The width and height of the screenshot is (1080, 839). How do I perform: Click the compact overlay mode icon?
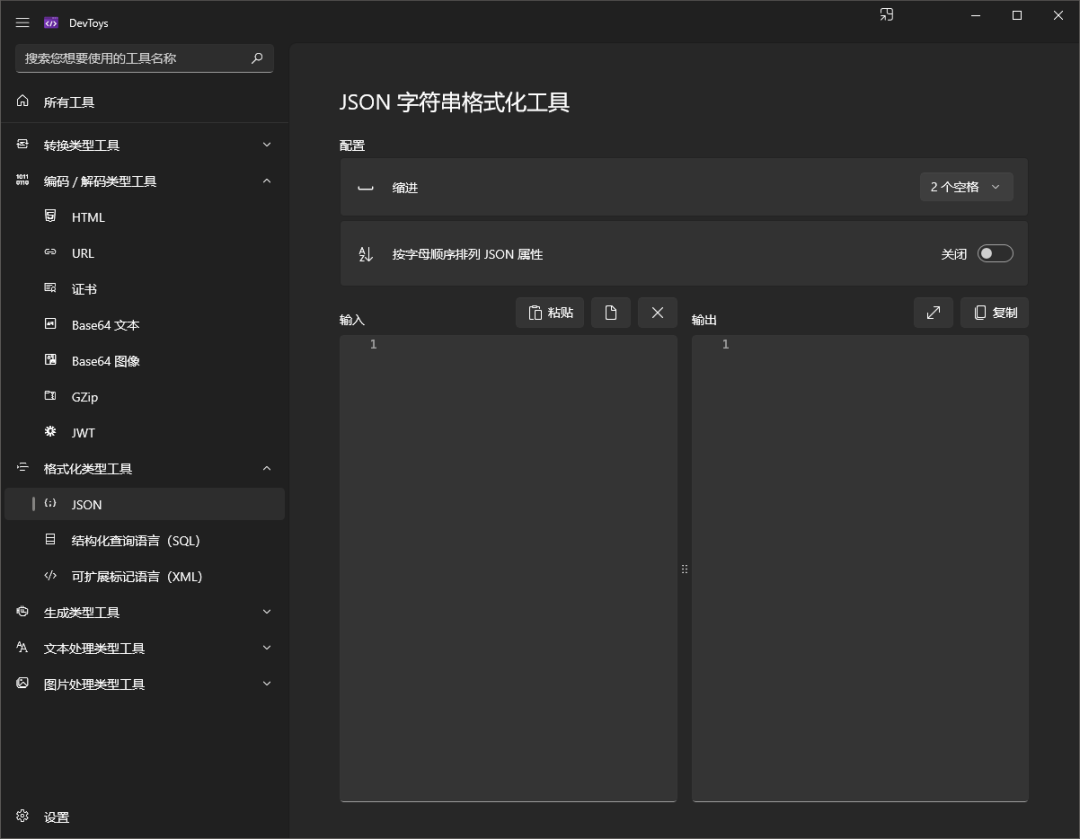pyautogui.click(x=886, y=15)
